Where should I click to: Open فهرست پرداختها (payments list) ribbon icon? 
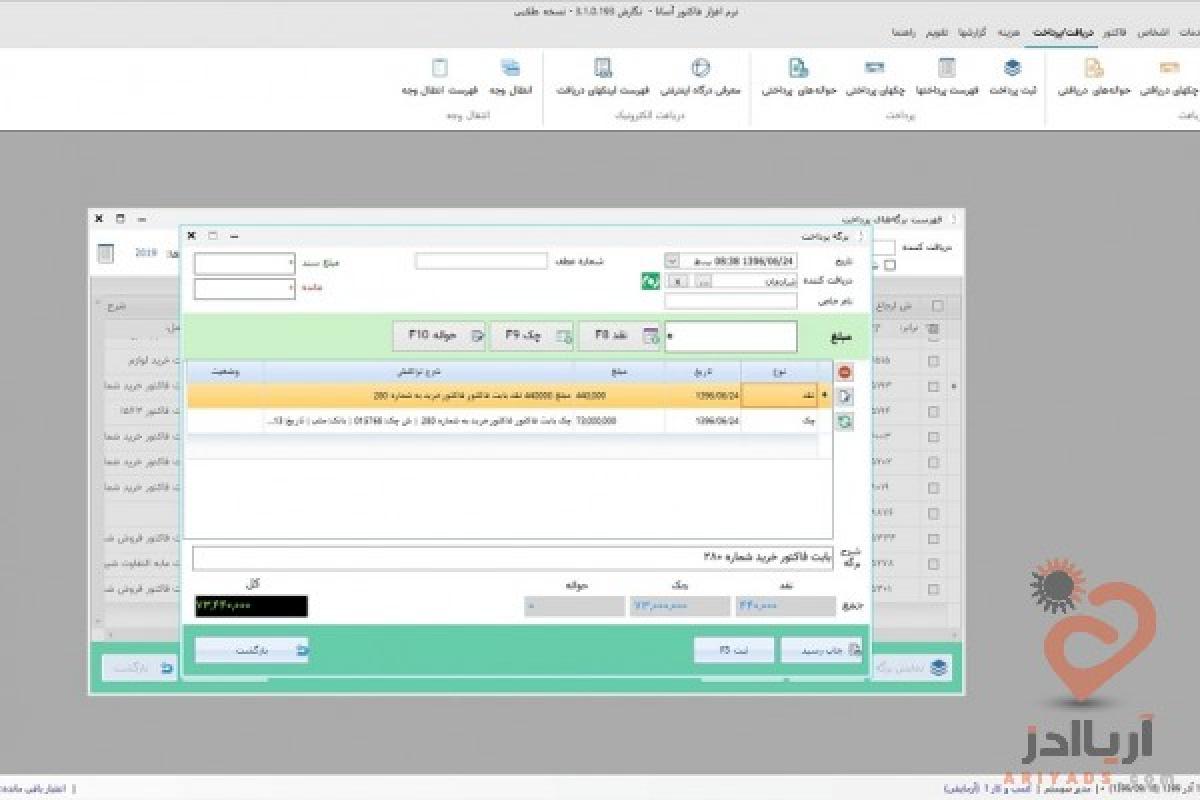(x=945, y=78)
